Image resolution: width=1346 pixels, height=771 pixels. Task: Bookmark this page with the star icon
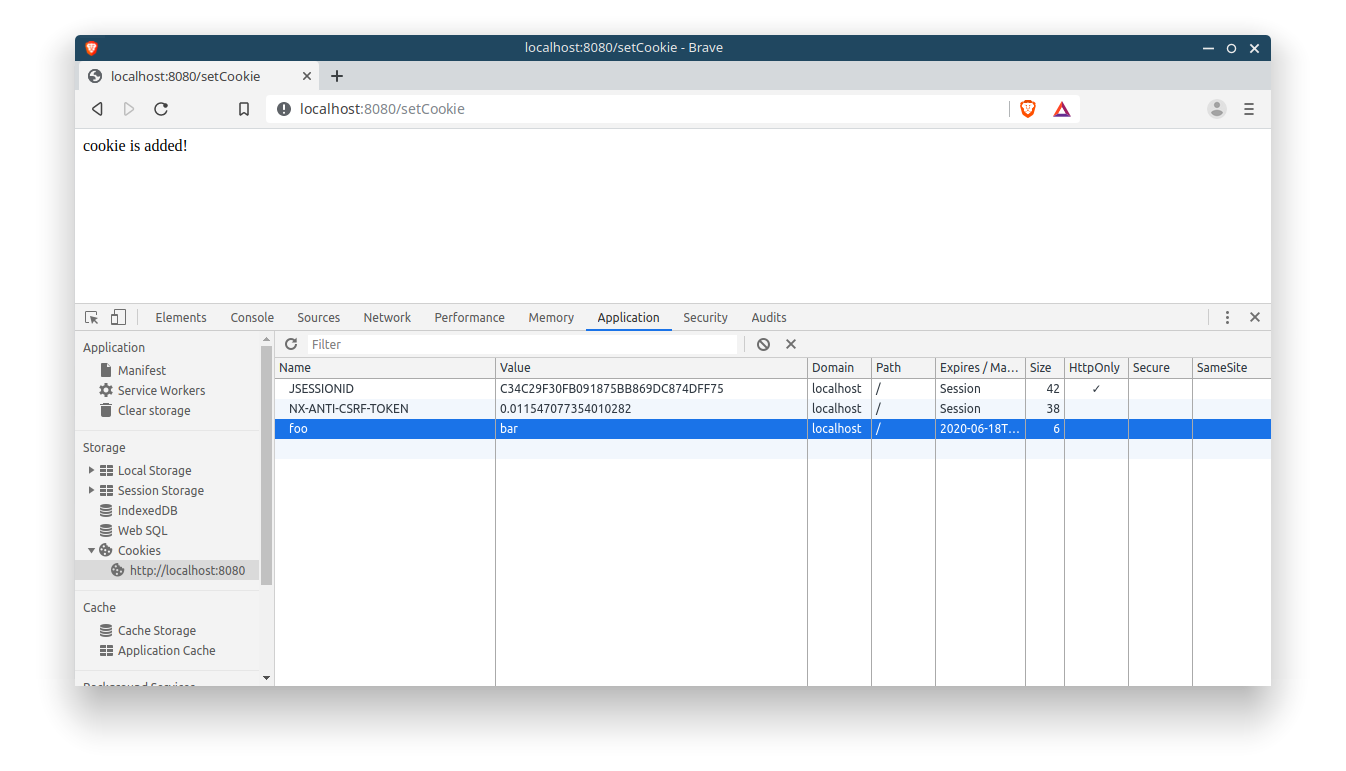(244, 109)
